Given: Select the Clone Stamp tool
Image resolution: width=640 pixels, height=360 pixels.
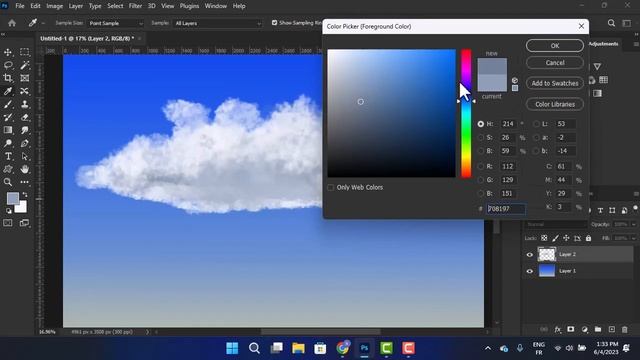Looking at the screenshot, I should [24, 104].
